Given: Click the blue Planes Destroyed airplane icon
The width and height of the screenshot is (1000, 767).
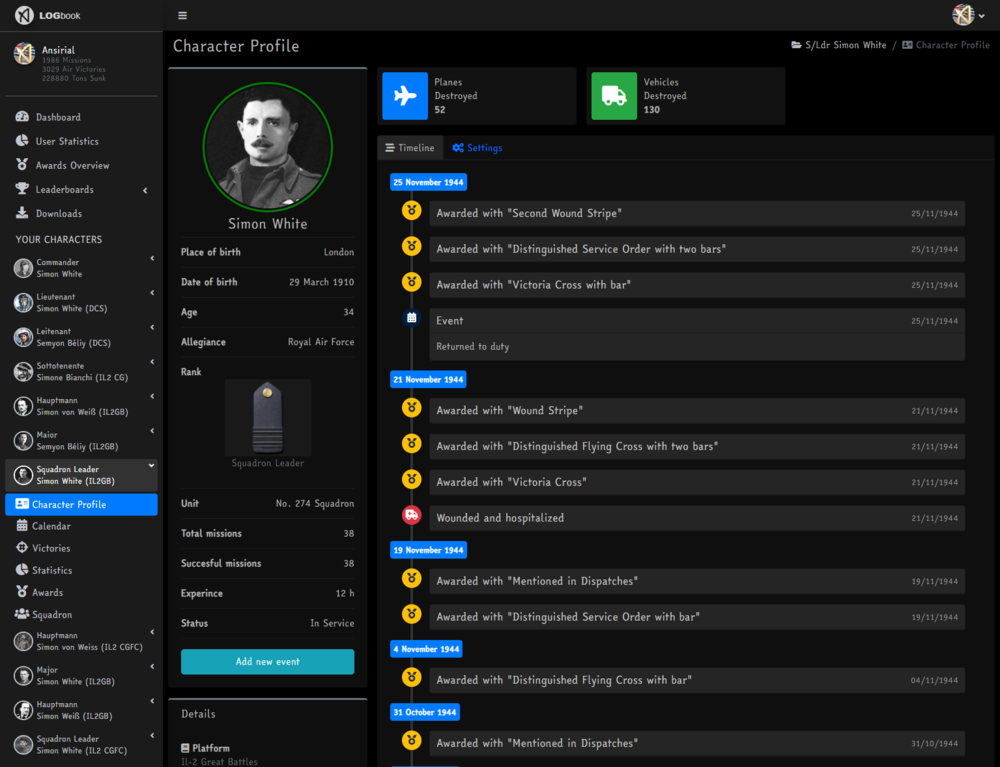Looking at the screenshot, I should coord(405,96).
